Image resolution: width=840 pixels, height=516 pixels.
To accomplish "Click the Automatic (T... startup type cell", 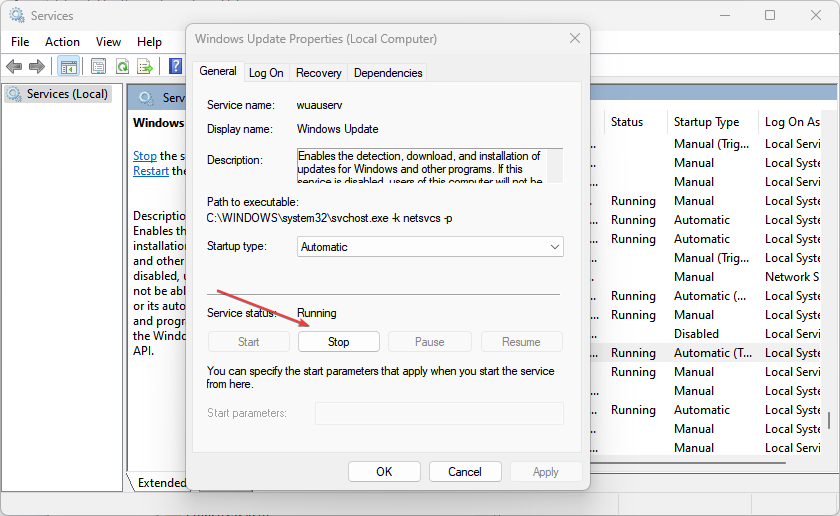I will point(712,353).
